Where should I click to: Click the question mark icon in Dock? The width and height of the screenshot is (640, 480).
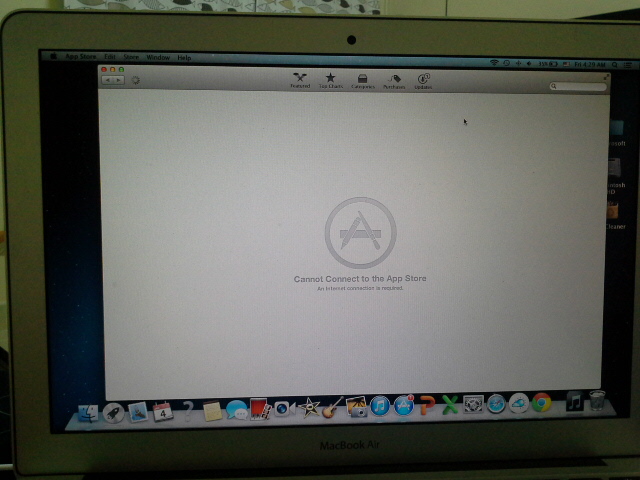[188, 410]
